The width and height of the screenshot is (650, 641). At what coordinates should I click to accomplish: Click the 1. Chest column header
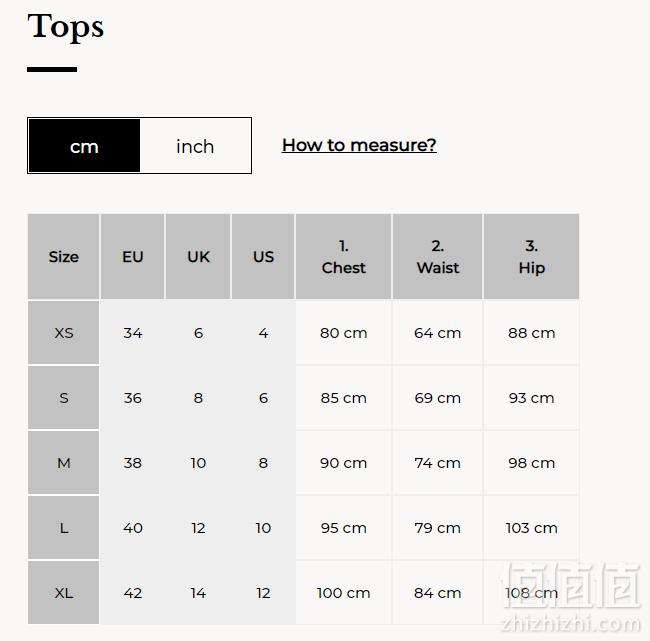[343, 257]
